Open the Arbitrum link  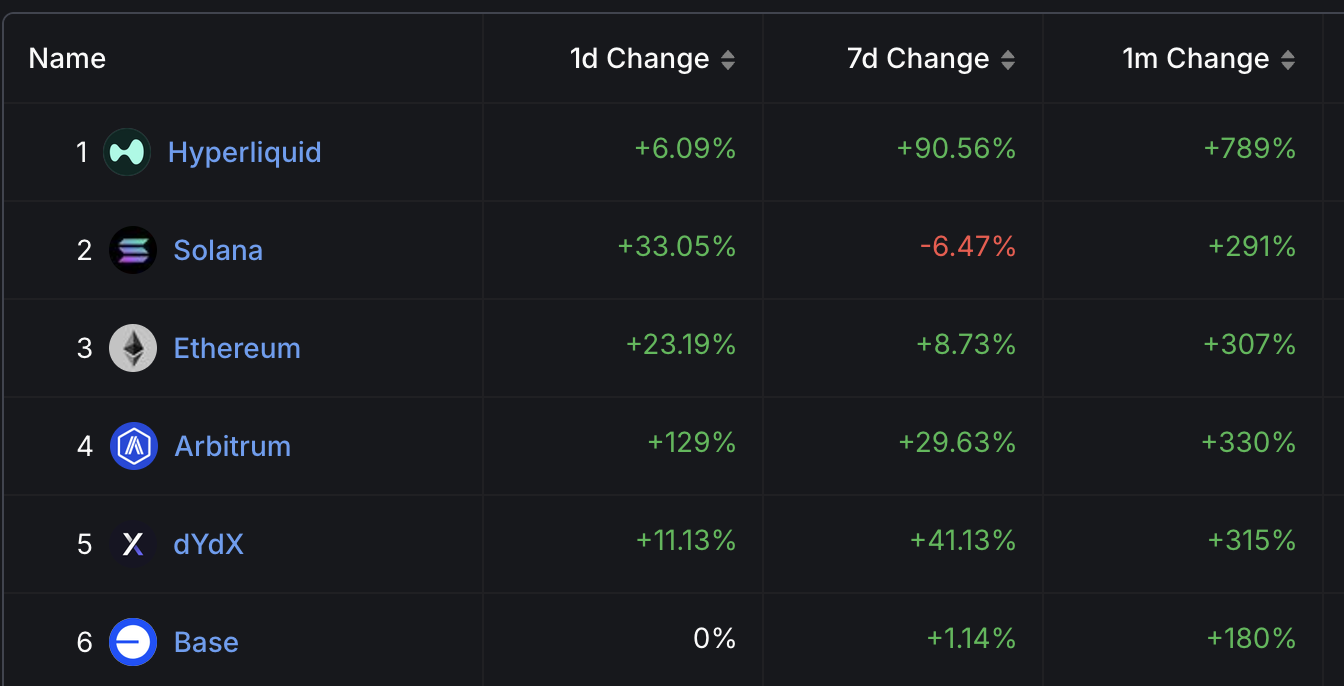[x=232, y=446]
